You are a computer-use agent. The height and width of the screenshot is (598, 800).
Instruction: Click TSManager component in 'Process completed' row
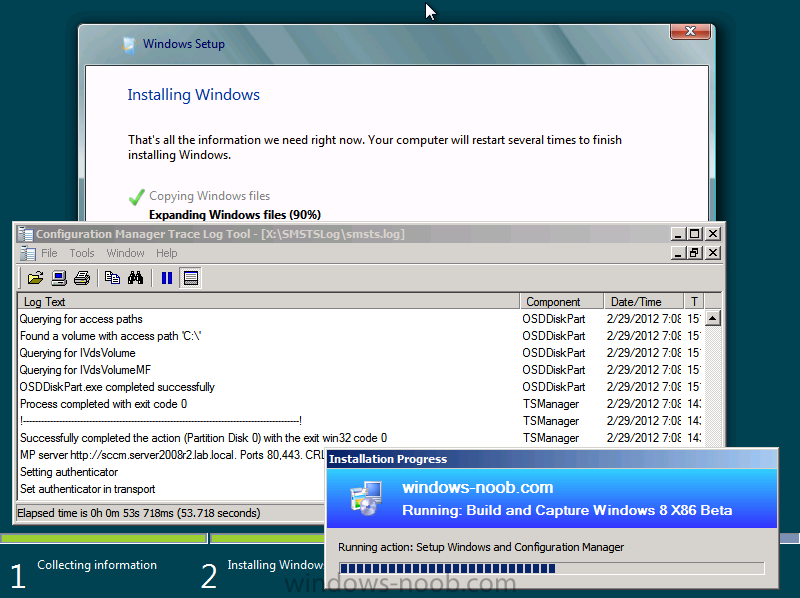tap(551, 404)
